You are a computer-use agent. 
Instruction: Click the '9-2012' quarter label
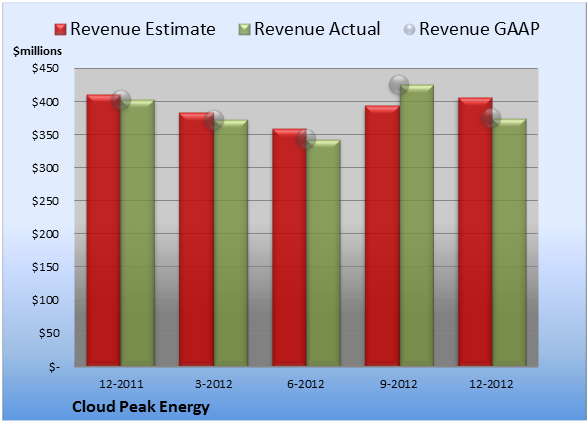click(398, 384)
